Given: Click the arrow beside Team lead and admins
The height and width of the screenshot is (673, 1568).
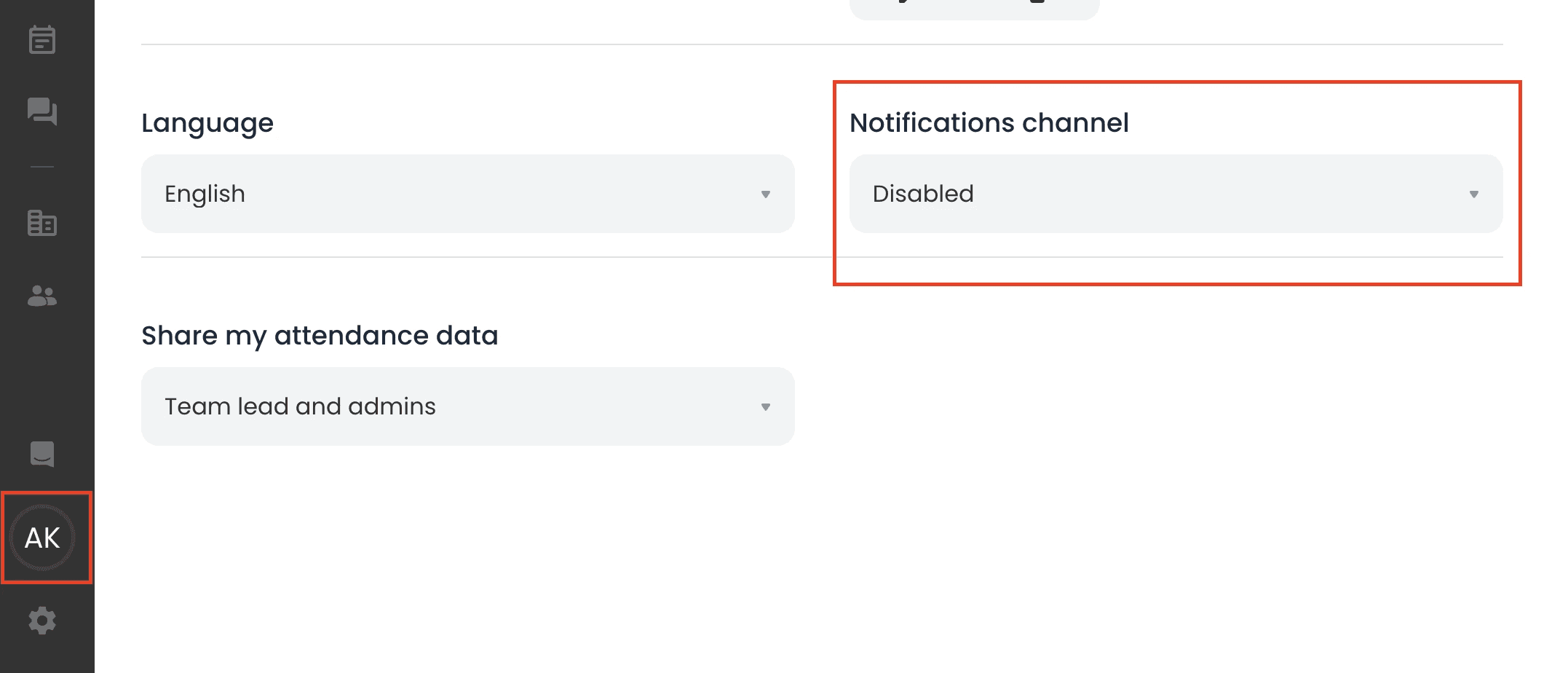Looking at the screenshot, I should 766,407.
